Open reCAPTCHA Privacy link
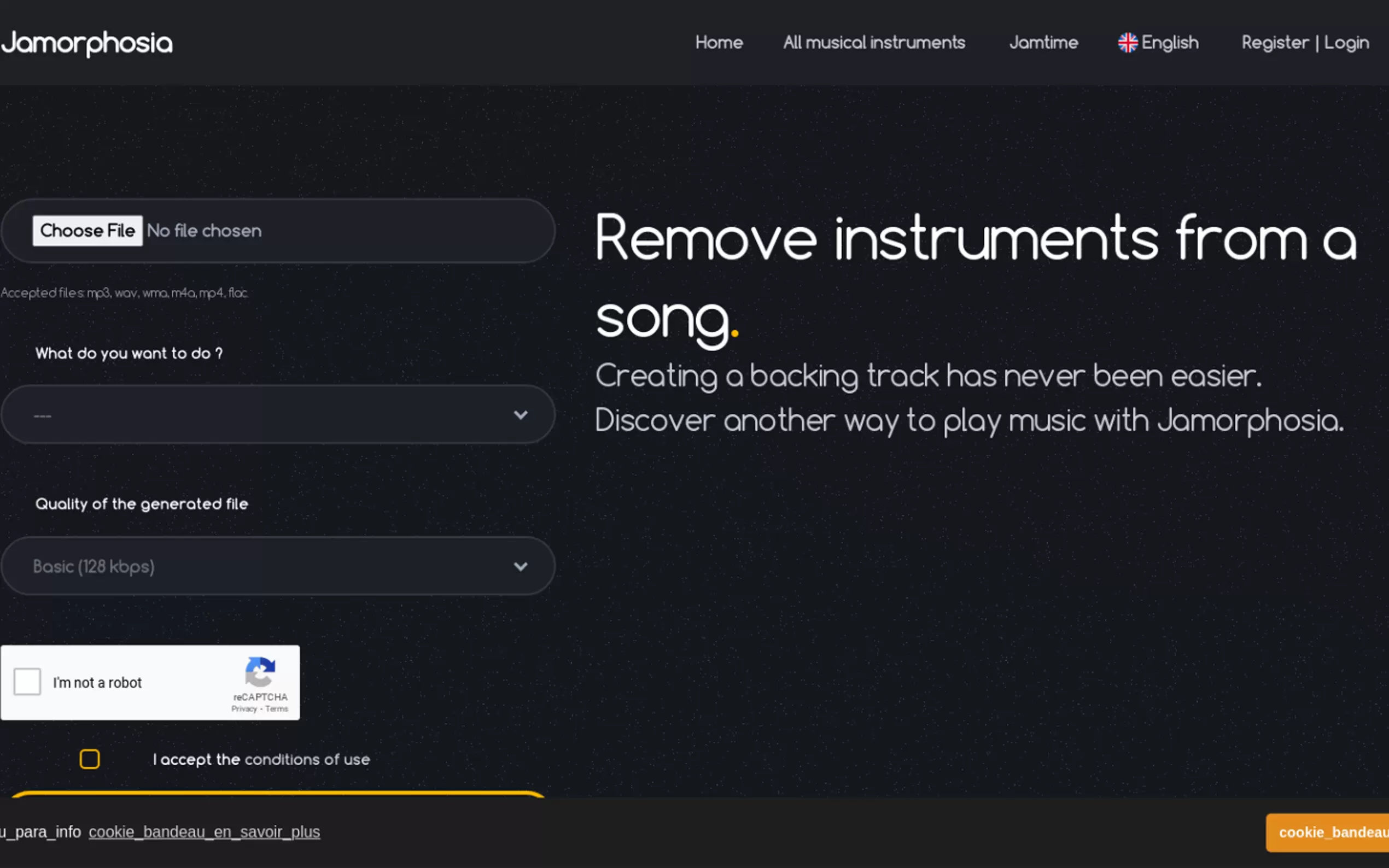 point(244,709)
